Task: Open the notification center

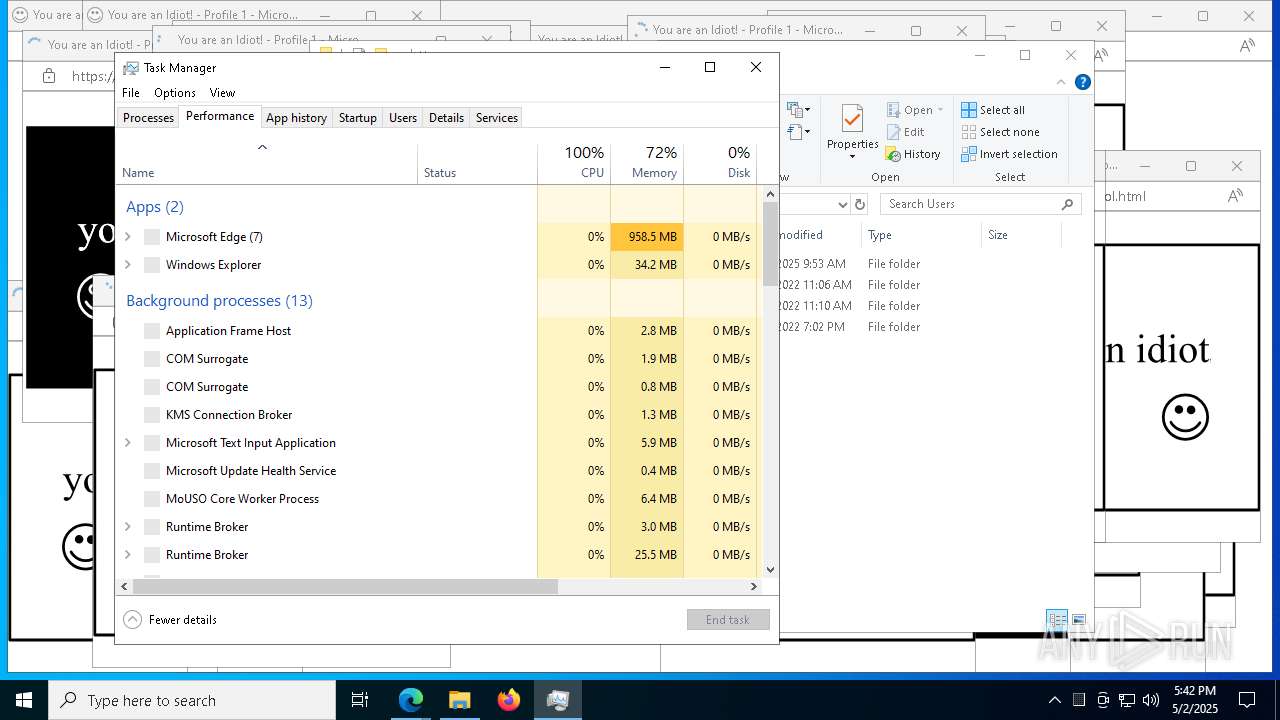Action: [x=1247, y=700]
